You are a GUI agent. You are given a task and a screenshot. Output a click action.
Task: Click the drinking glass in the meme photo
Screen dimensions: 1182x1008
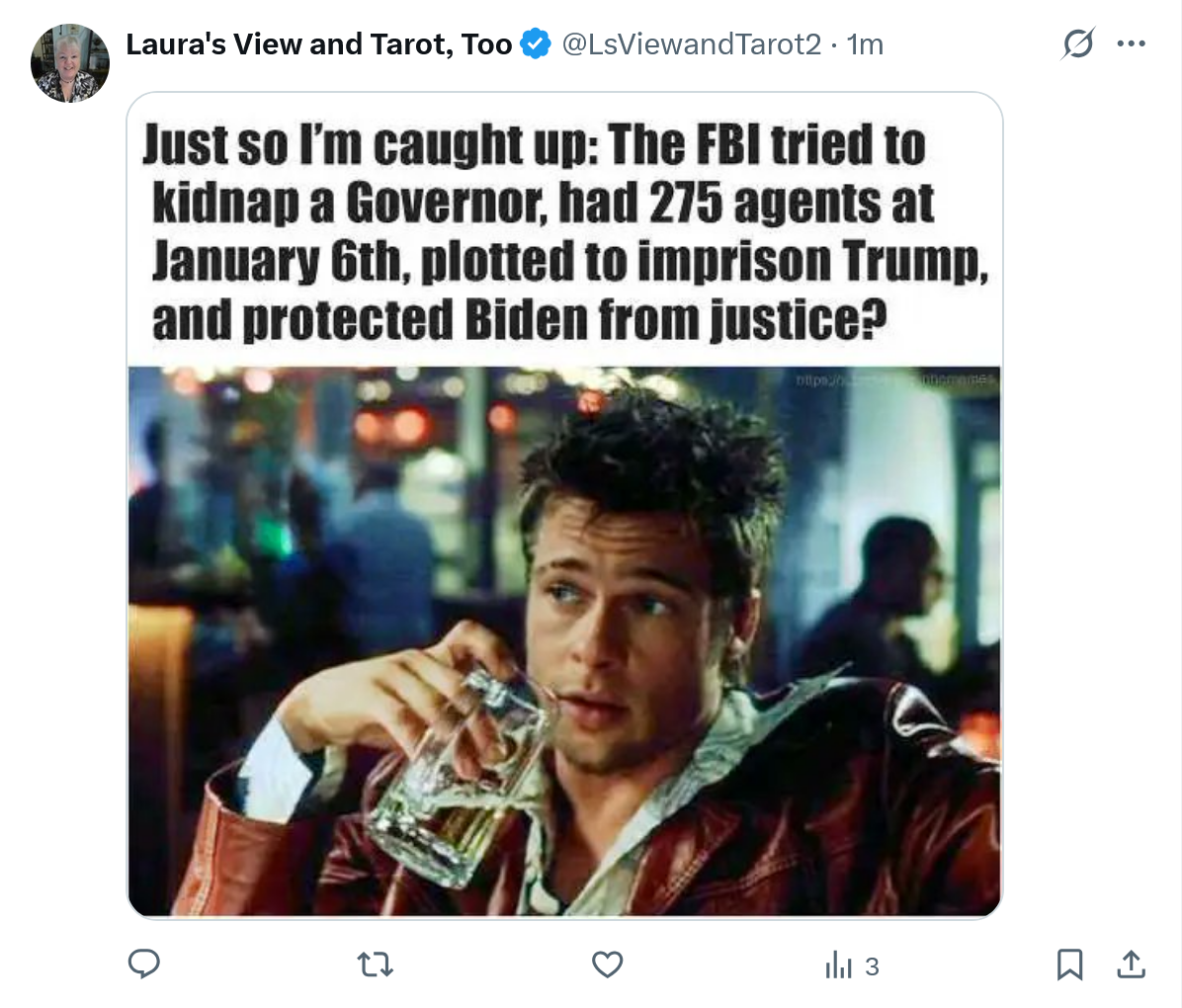[450, 781]
